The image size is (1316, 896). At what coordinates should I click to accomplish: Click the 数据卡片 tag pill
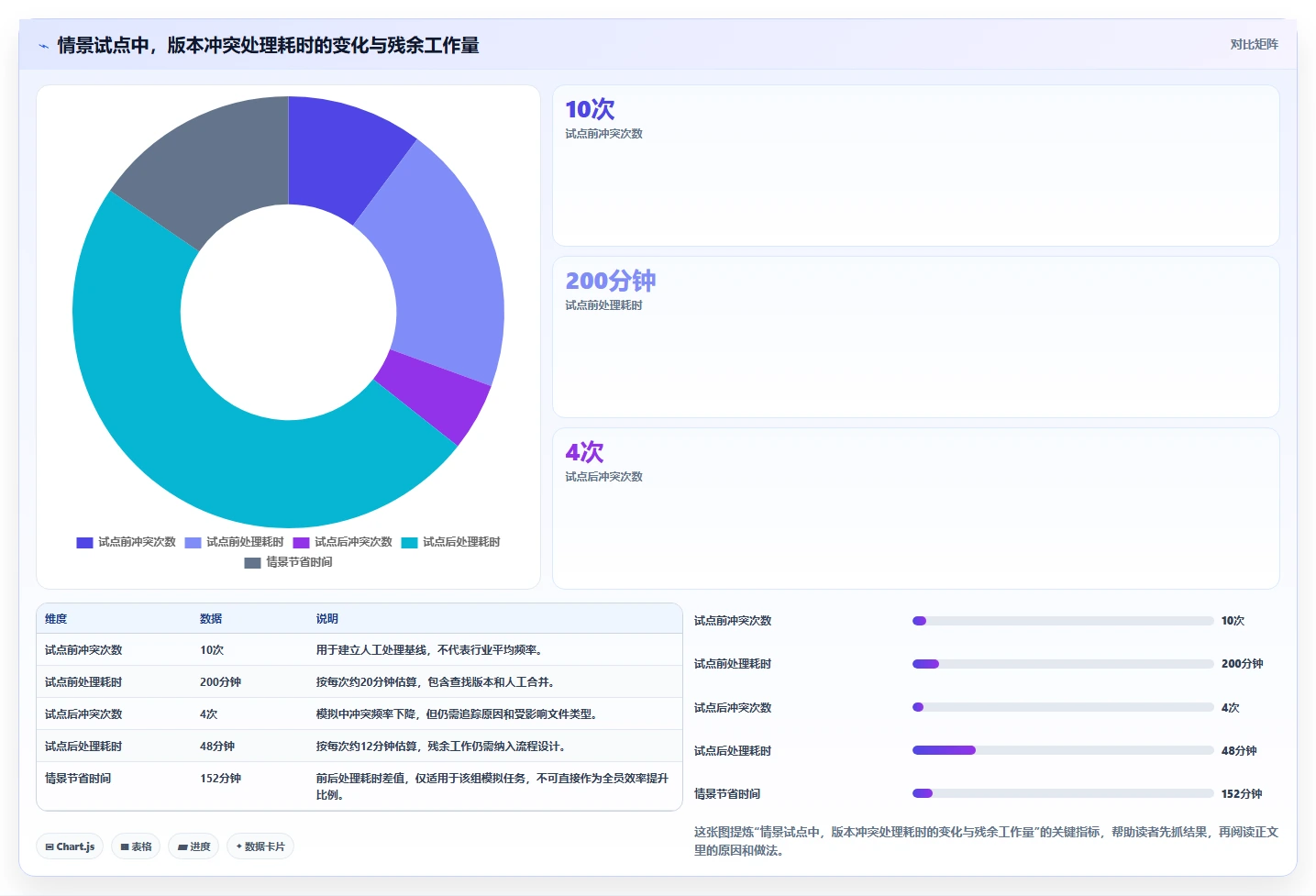click(260, 846)
